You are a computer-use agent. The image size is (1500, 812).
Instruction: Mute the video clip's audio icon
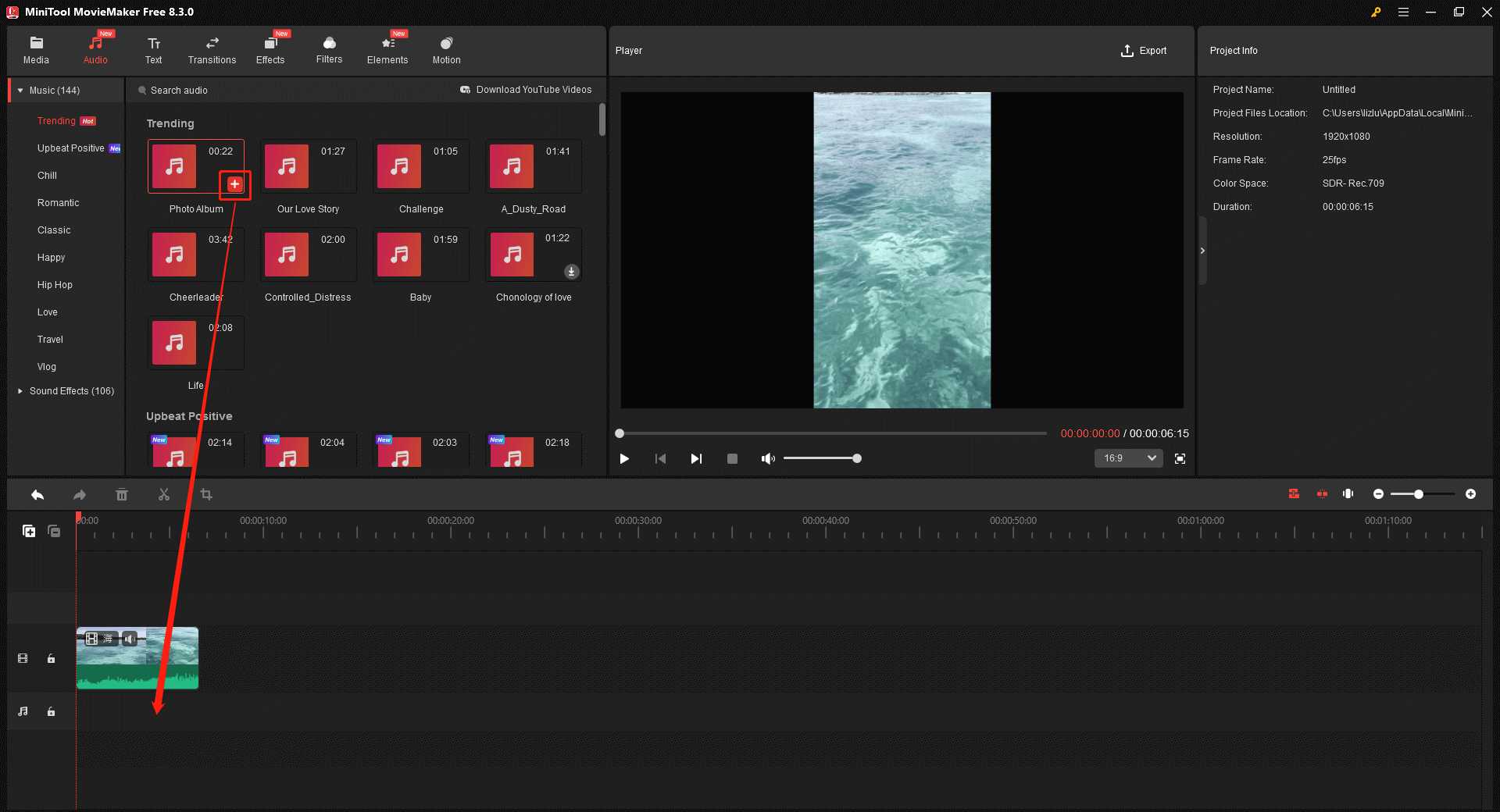[130, 639]
